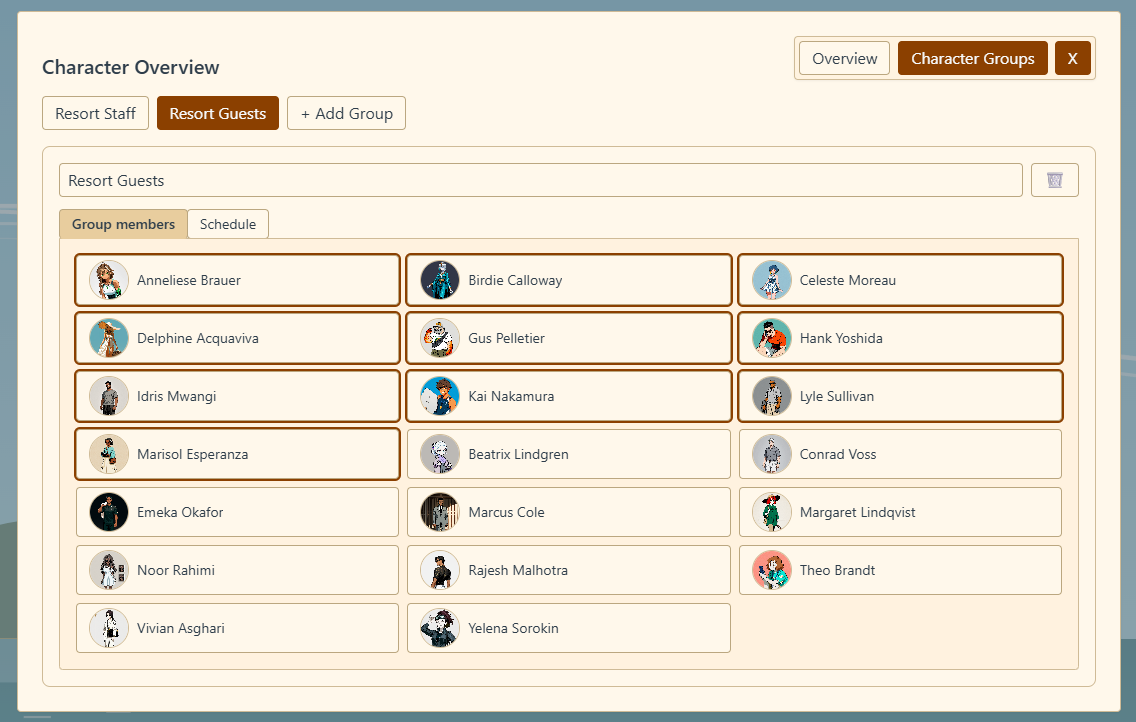1136x722 pixels.
Task: Deselect Lyle Sullivan from the group
Action: coord(900,396)
